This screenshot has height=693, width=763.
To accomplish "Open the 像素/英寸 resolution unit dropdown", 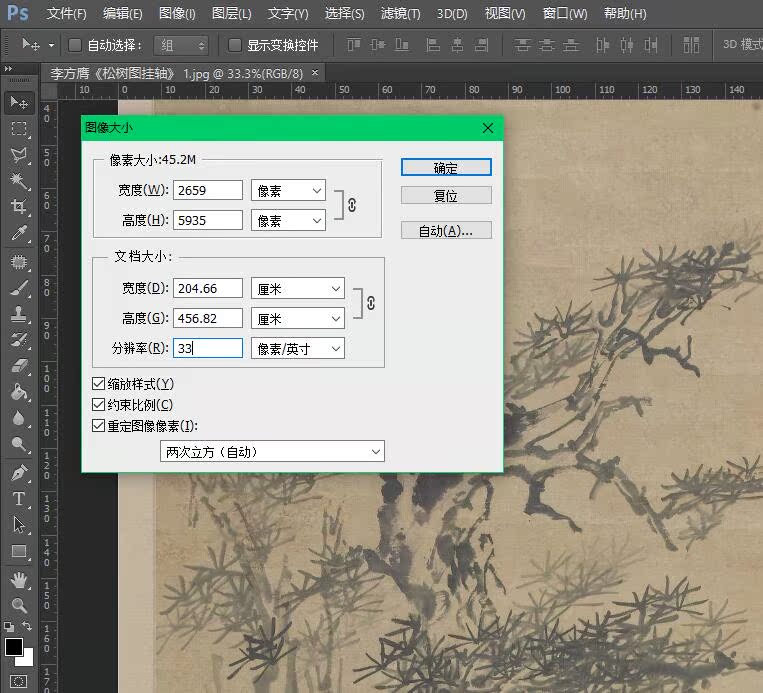I will click(x=297, y=348).
